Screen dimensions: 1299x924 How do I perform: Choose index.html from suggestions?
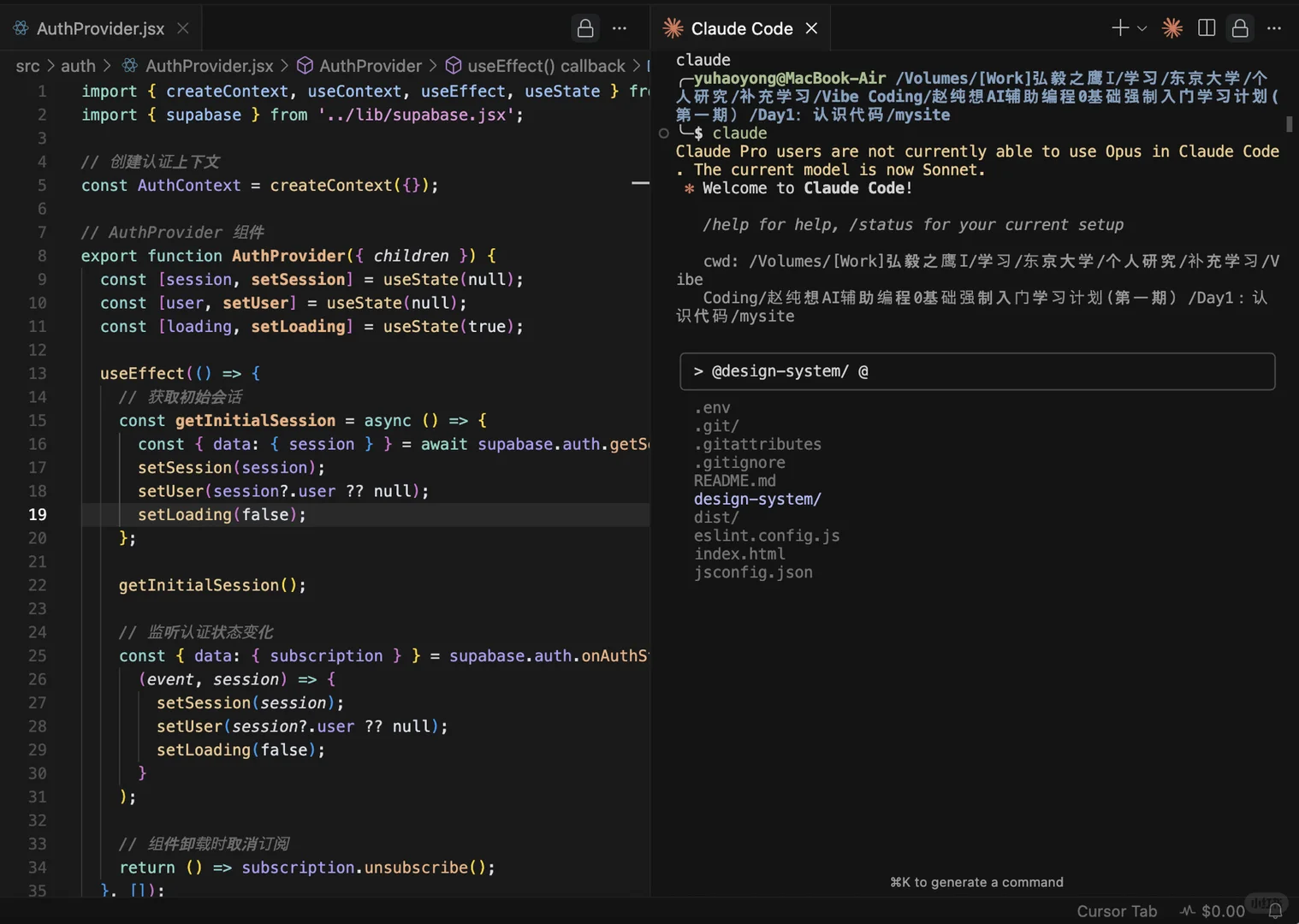pos(739,554)
